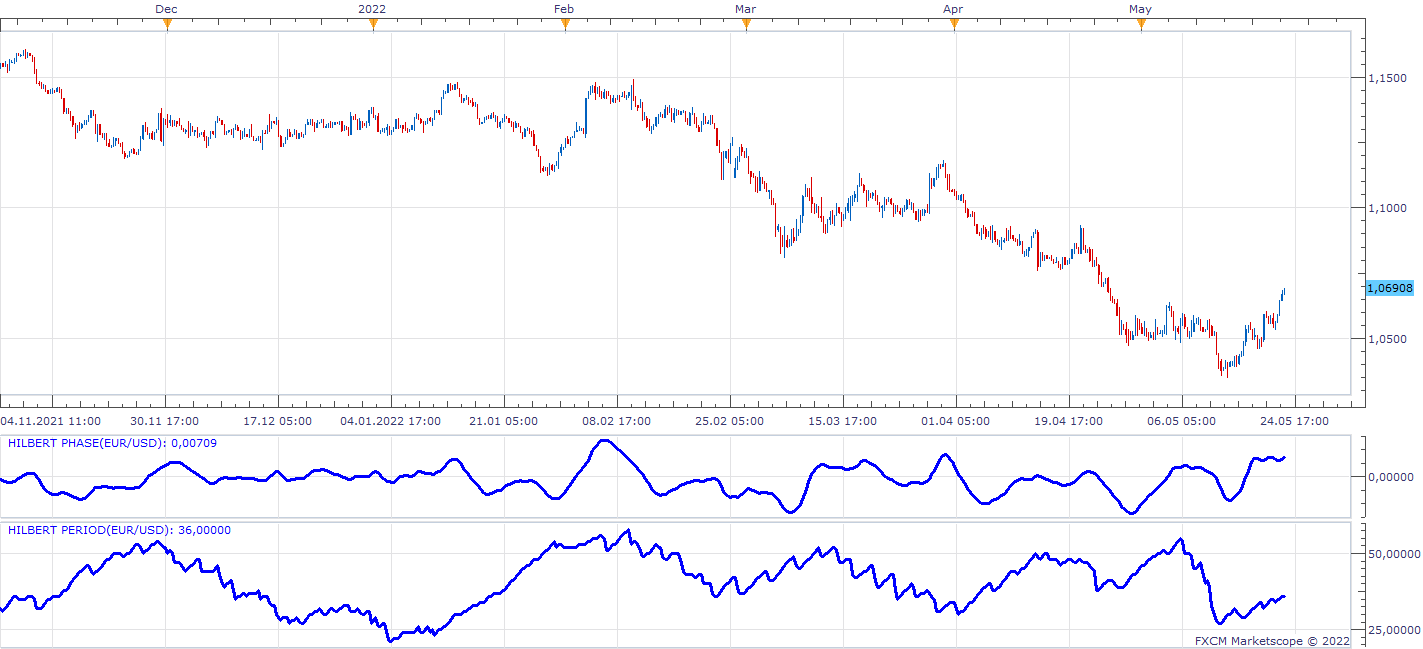Click the 25,00000 period axis value
Image resolution: width=1423 pixels, height=649 pixels.
click(1394, 630)
